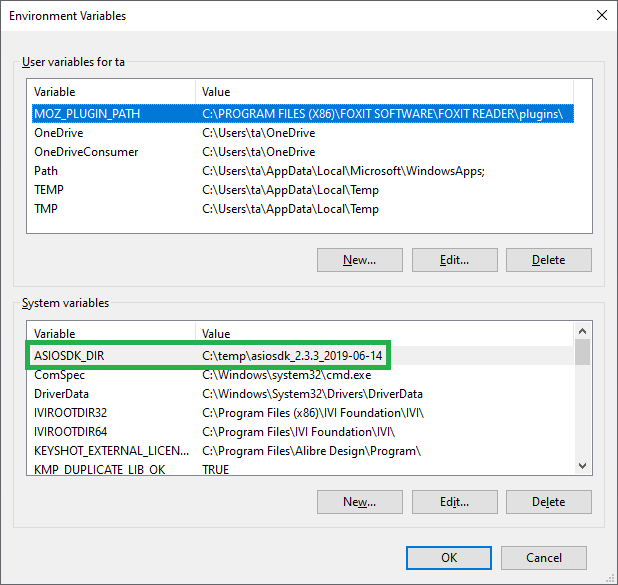Screen dimensions: 618x585
Task: Sort user variables by Variable column header
Action: click(x=110, y=92)
